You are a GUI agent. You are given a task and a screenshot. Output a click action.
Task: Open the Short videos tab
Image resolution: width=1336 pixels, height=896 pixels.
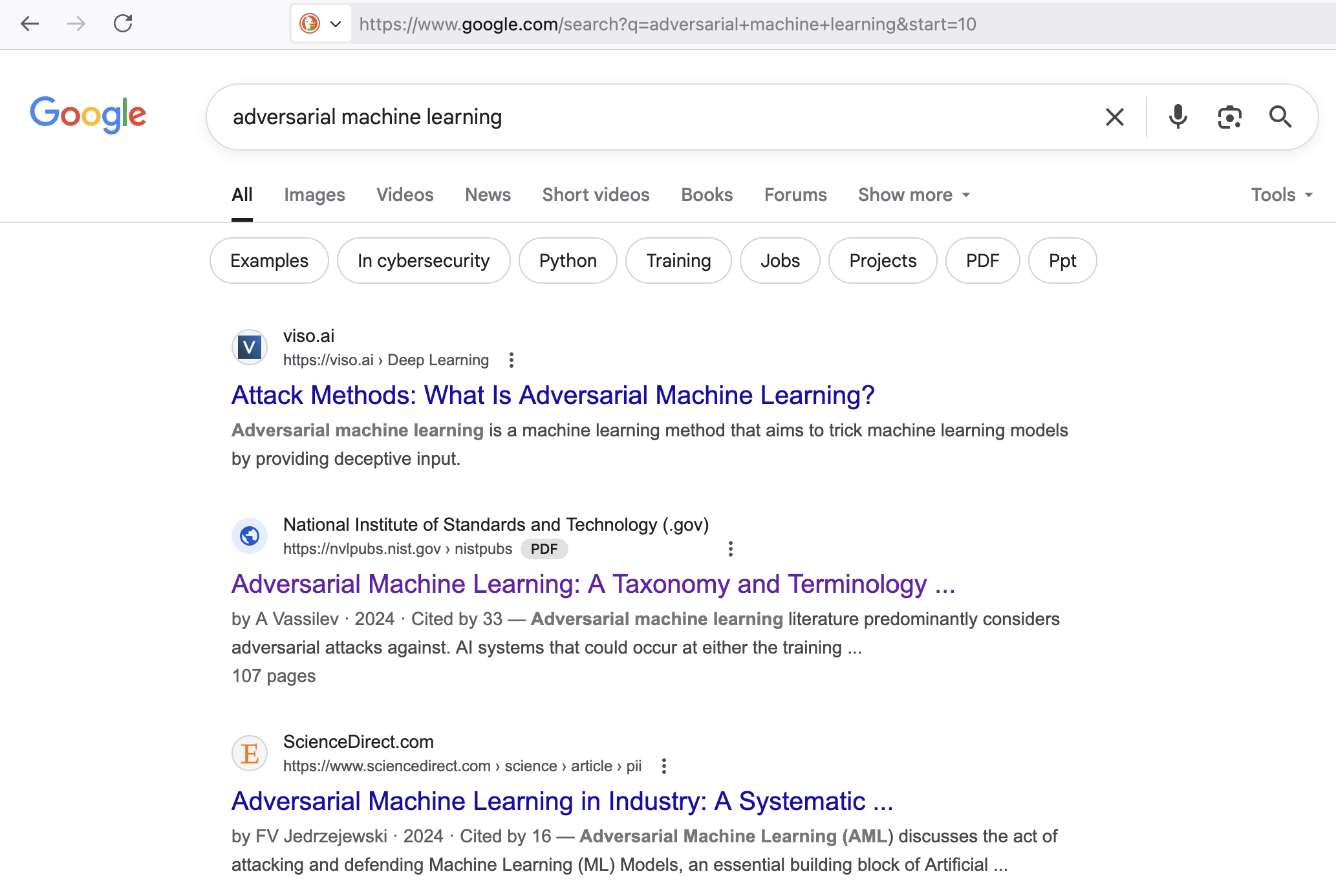pyautogui.click(x=596, y=195)
